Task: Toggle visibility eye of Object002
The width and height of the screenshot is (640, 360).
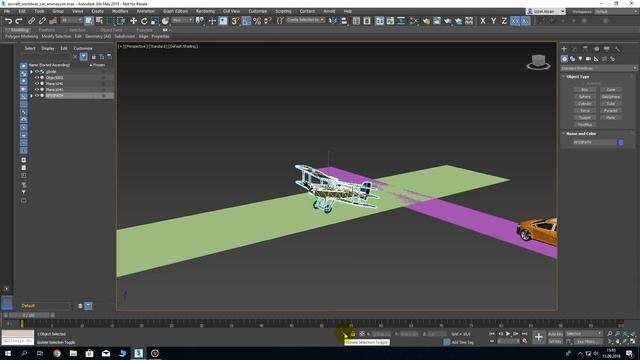Action: coord(37,78)
